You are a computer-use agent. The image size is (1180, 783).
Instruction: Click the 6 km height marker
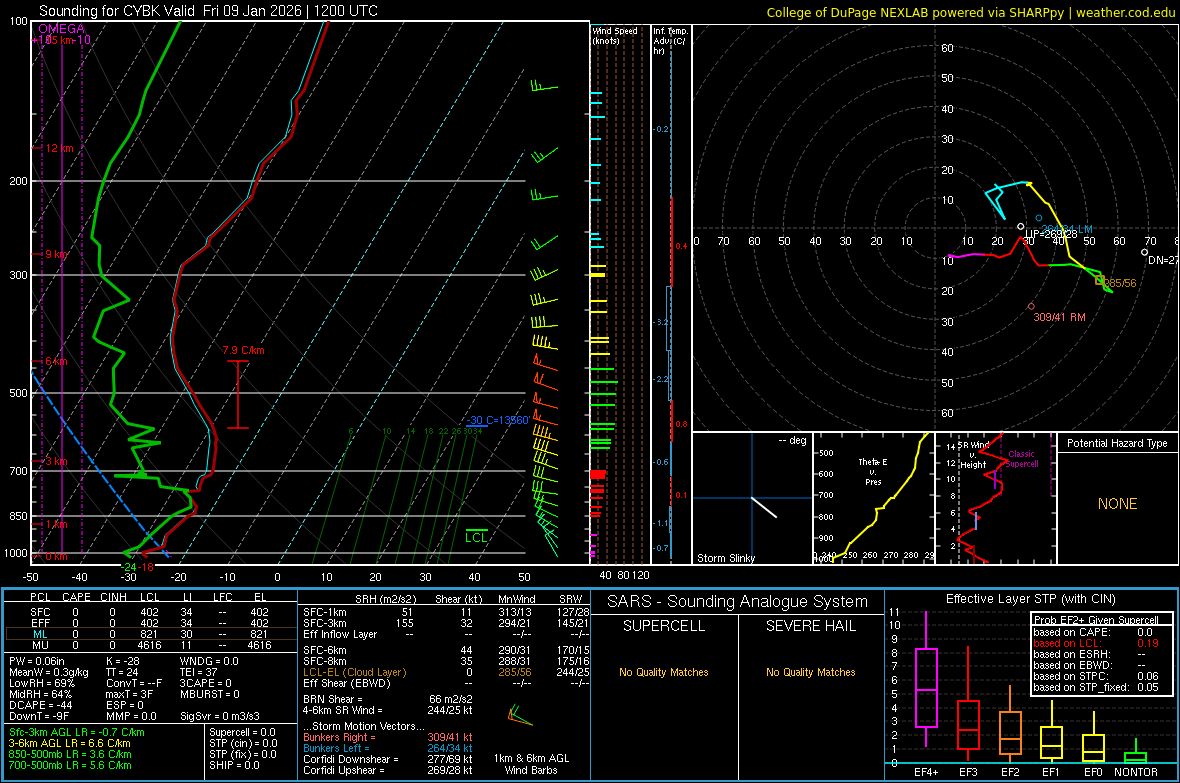(x=56, y=361)
